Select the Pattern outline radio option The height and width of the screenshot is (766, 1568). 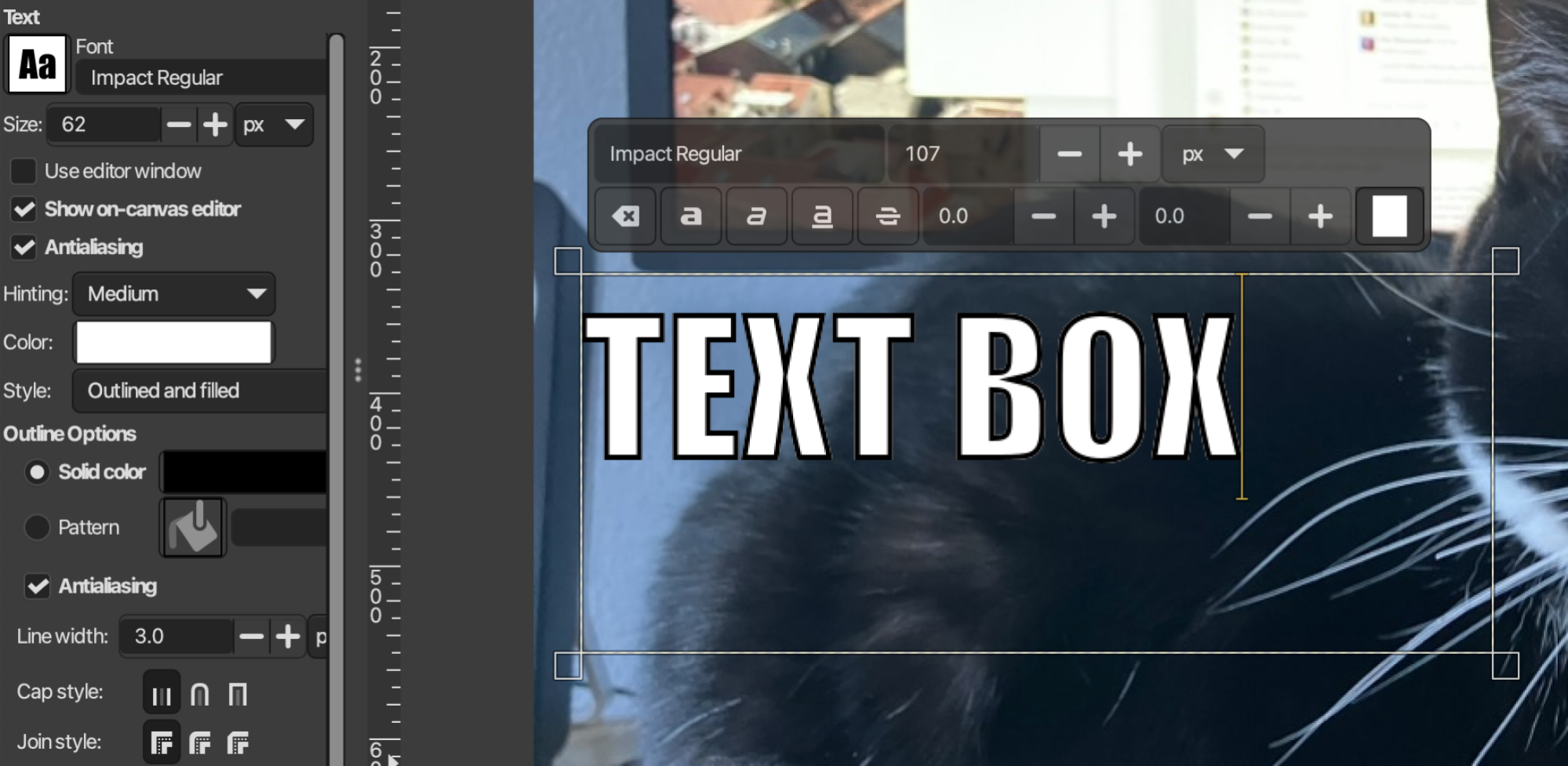click(x=37, y=528)
